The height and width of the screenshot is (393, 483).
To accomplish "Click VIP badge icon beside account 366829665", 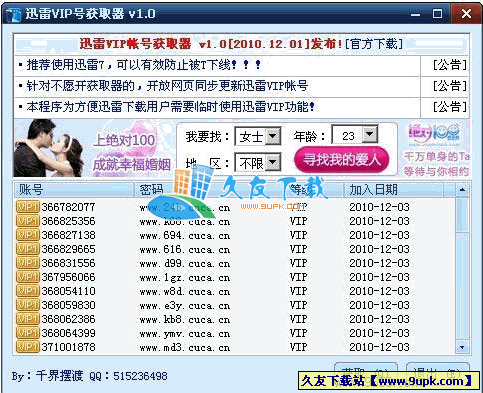I will coord(28,249).
